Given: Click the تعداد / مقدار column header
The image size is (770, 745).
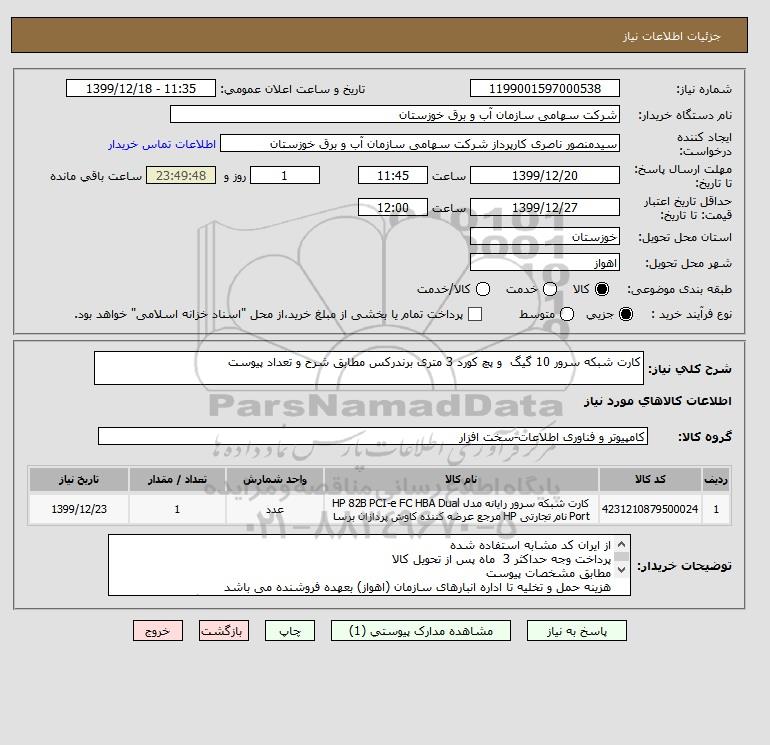Looking at the screenshot, I should (177, 479).
